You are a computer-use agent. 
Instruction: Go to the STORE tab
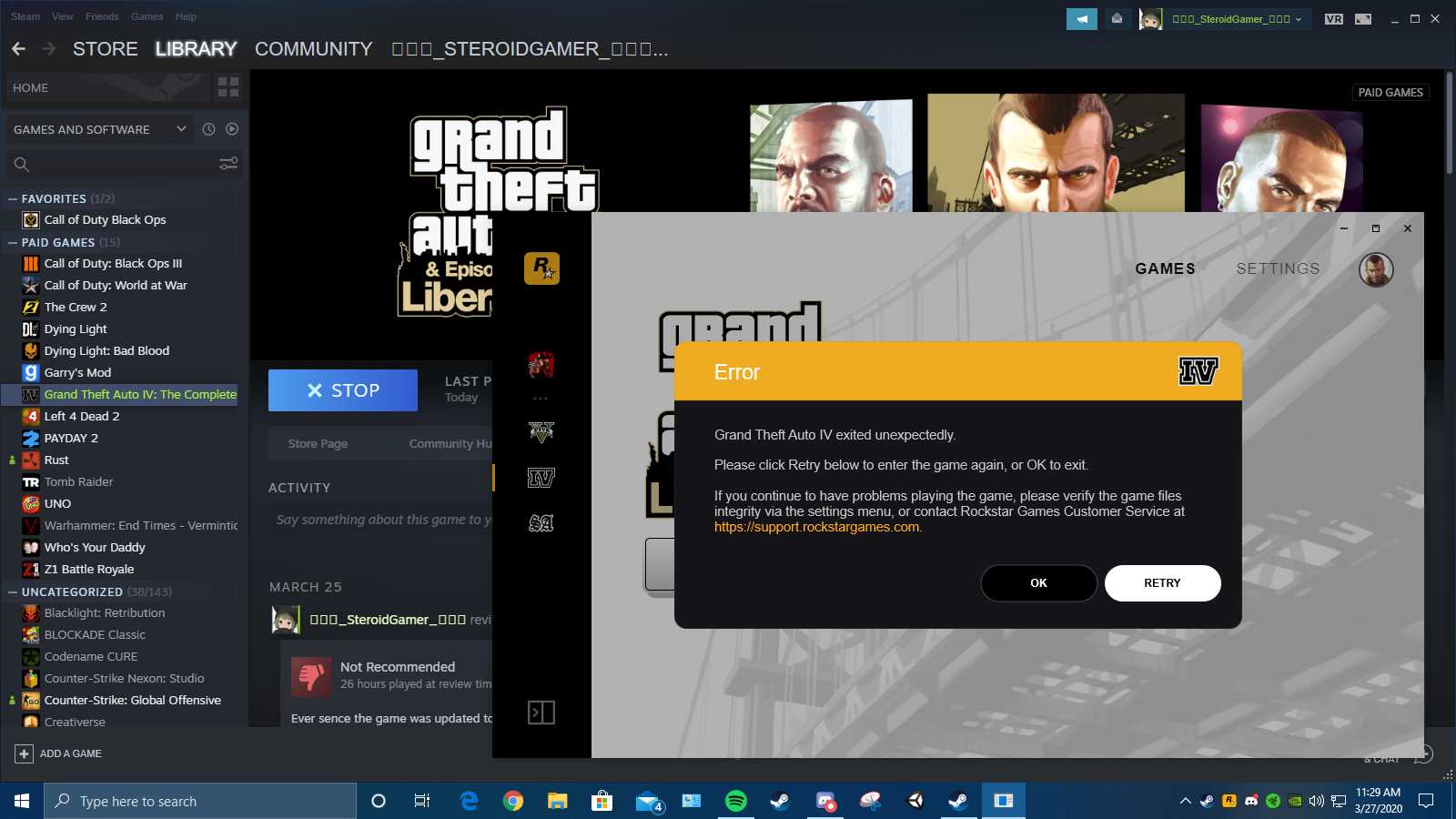(106, 49)
